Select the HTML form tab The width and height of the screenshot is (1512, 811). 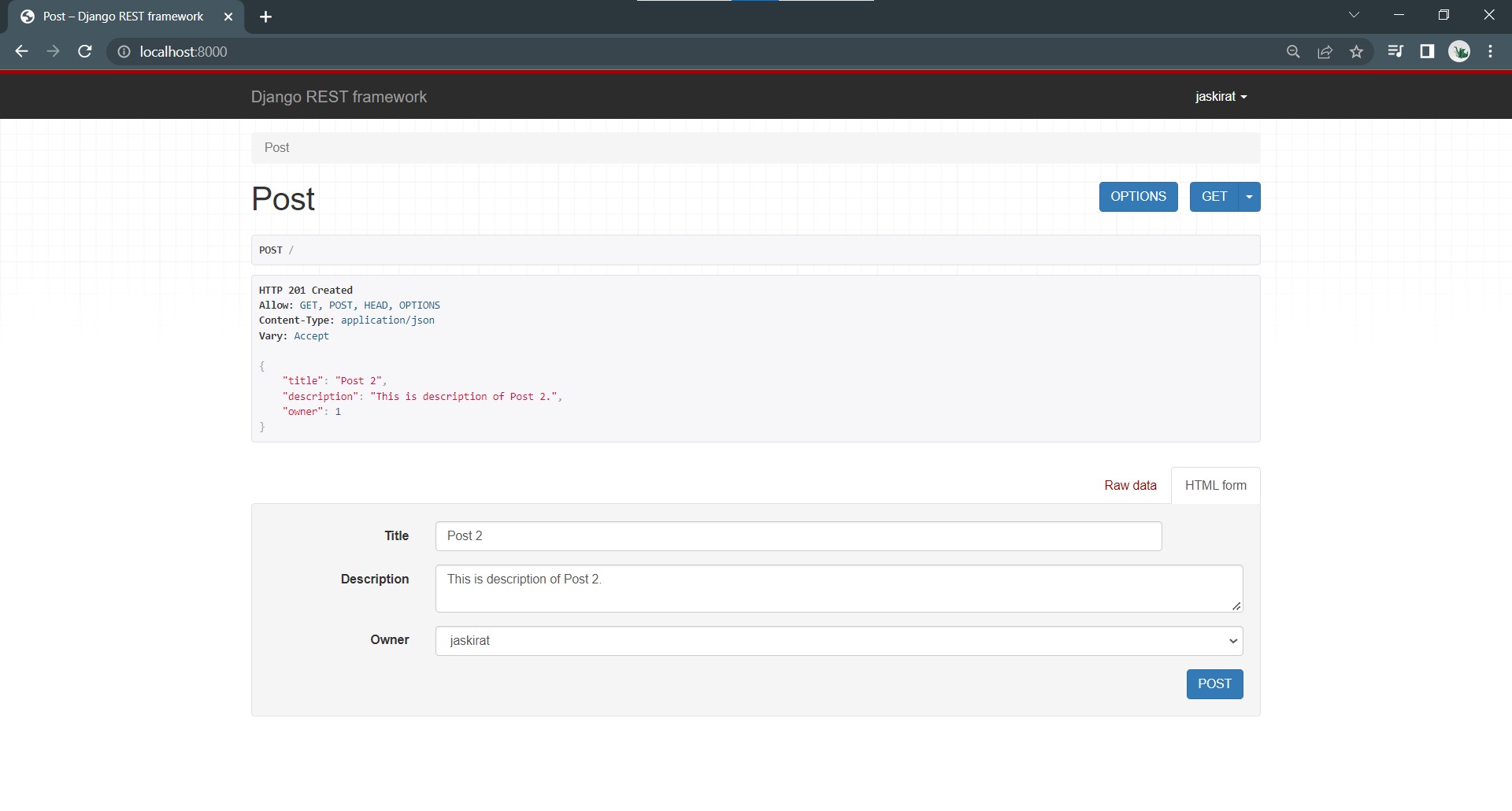point(1215,485)
